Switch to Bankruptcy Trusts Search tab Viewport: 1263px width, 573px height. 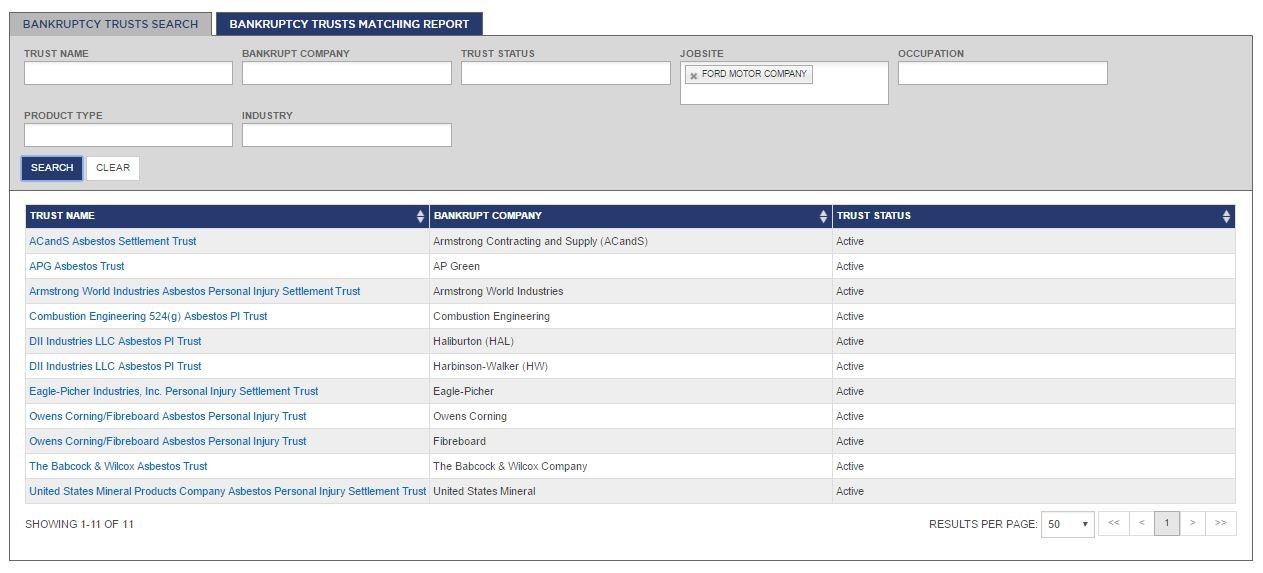111,24
